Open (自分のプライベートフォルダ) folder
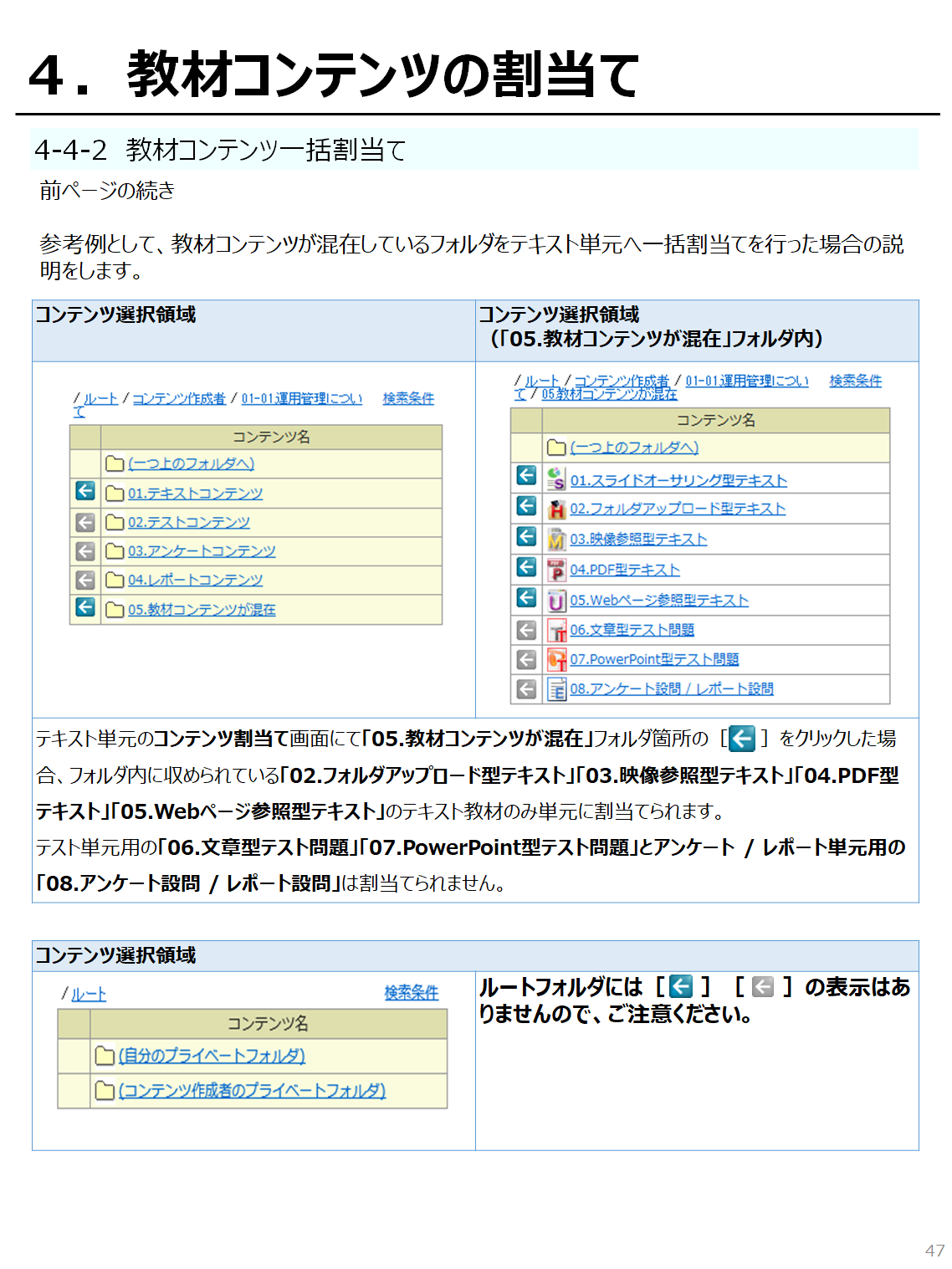This screenshot has height=1269, width=952. pos(212,1056)
